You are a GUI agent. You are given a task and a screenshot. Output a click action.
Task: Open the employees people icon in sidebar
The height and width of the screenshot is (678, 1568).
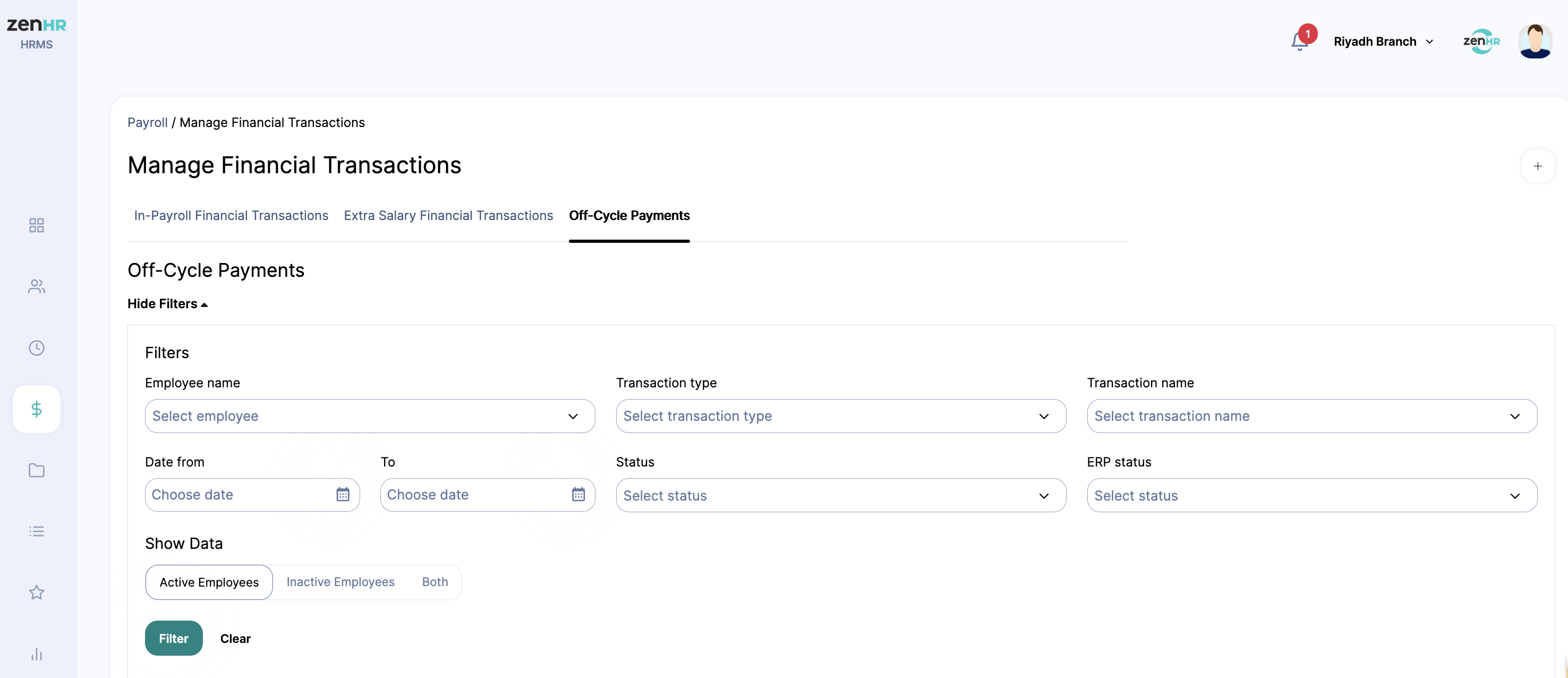point(37,286)
